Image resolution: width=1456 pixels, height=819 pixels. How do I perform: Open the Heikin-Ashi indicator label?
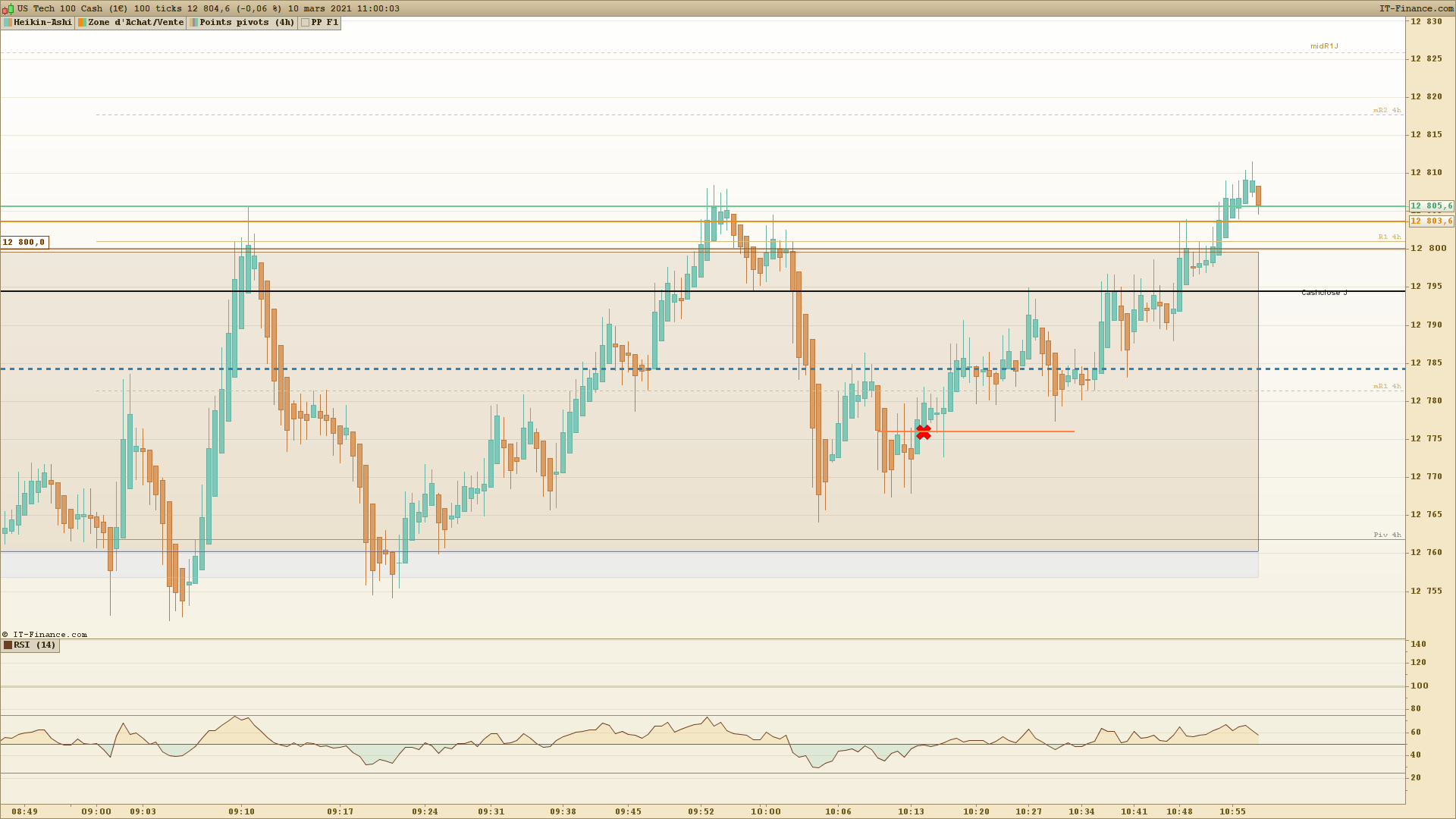[x=42, y=23]
